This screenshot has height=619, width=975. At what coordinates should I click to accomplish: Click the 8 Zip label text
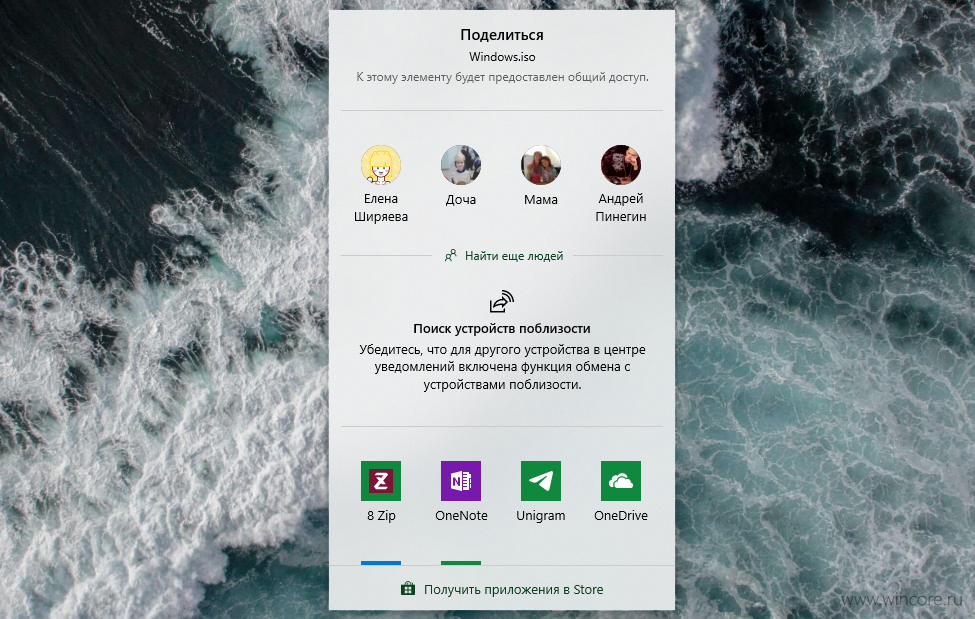click(x=381, y=516)
